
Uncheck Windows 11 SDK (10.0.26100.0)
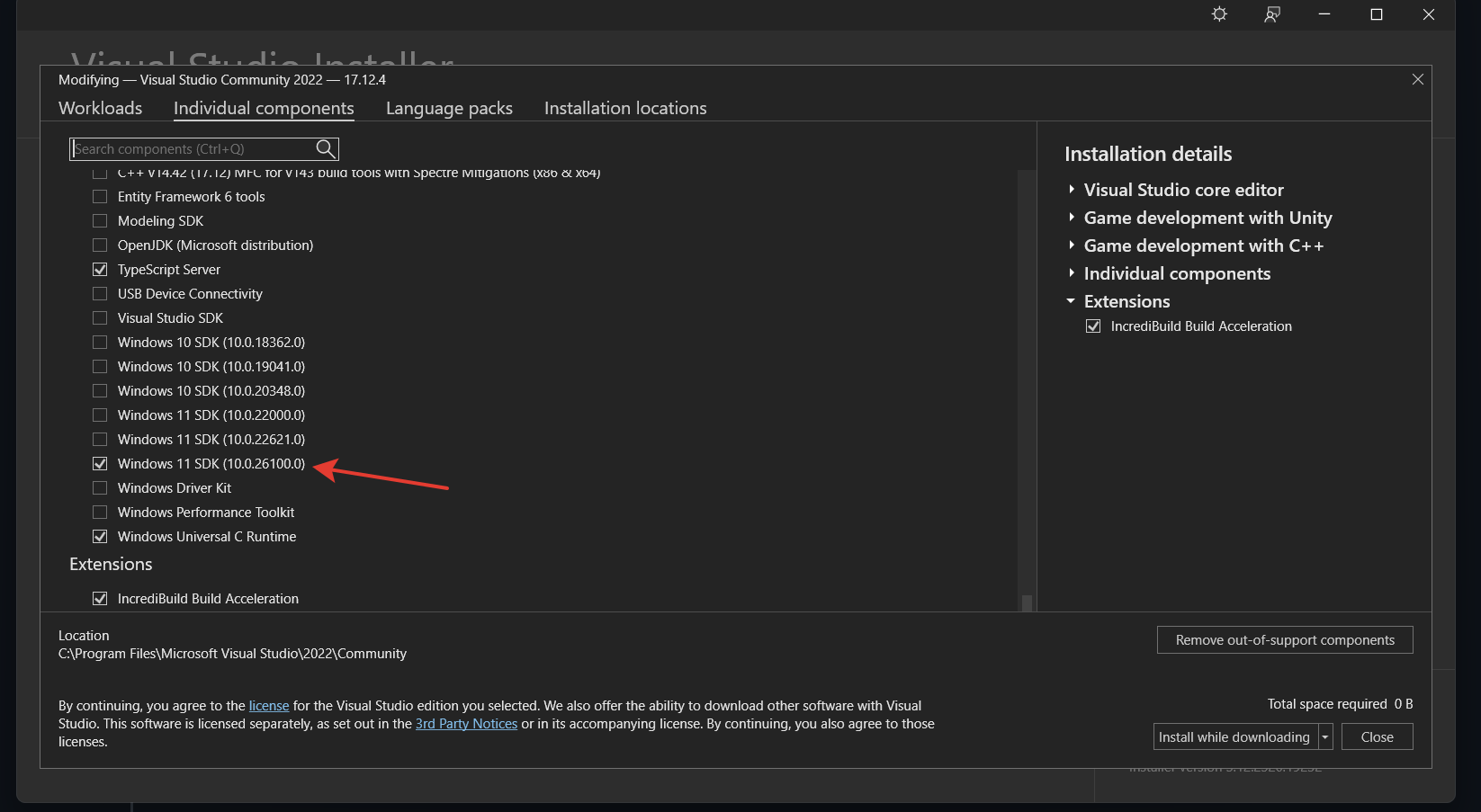(100, 464)
